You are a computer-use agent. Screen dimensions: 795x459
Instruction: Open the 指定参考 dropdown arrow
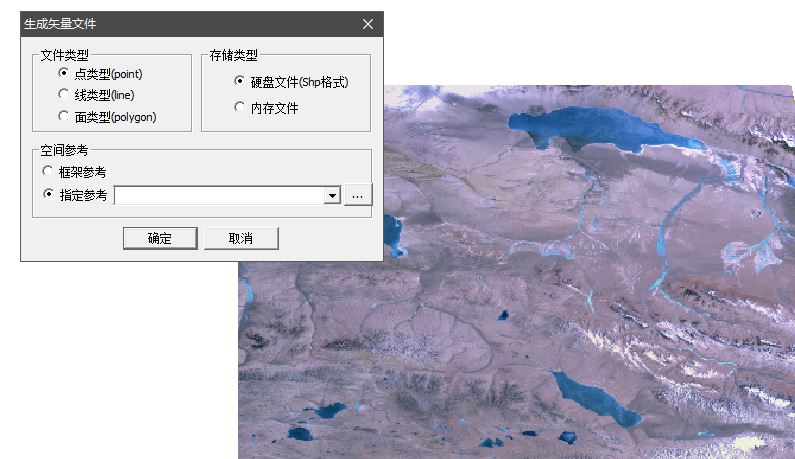332,196
